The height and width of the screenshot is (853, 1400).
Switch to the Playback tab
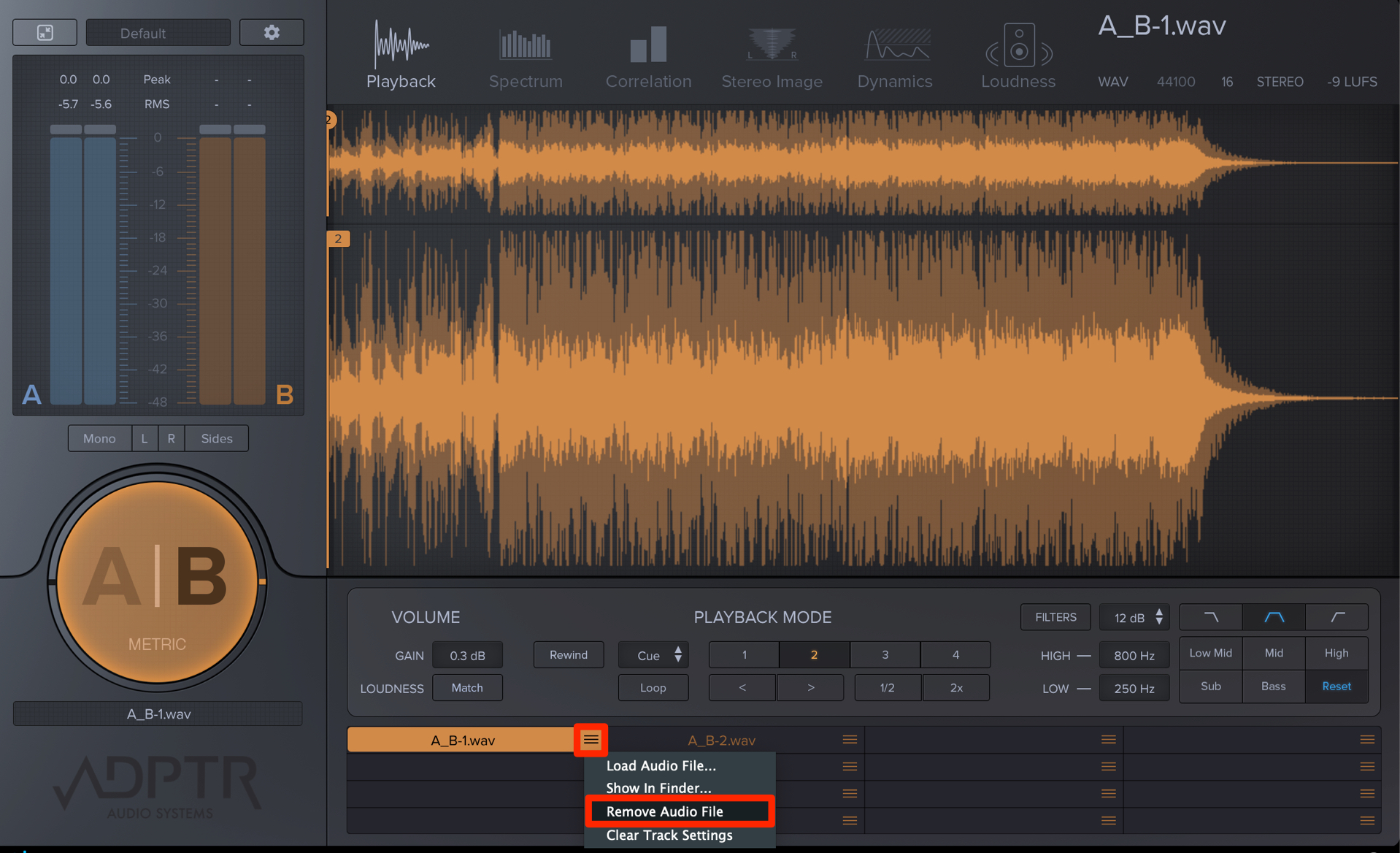[401, 55]
